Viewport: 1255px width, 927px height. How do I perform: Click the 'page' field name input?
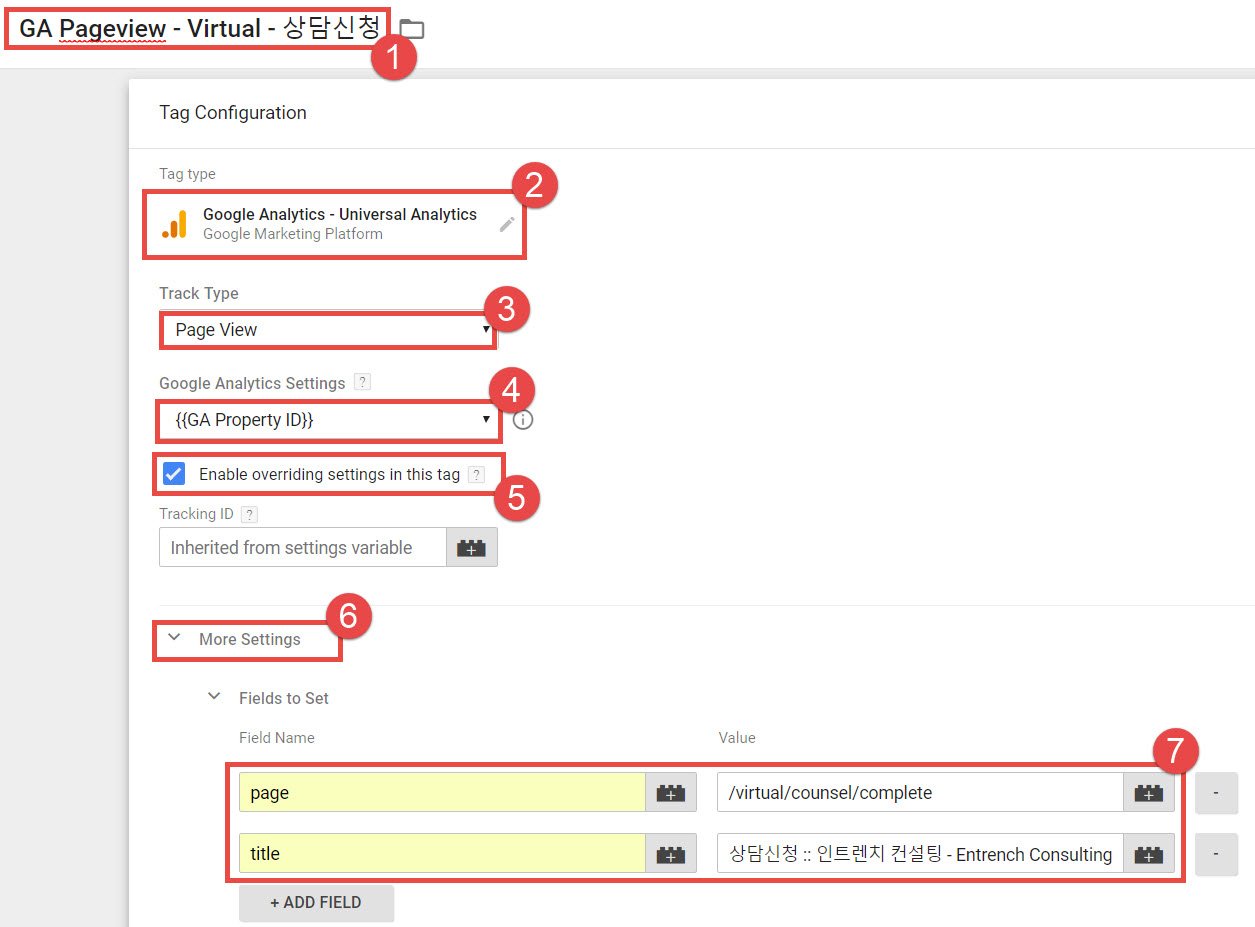pyautogui.click(x=442, y=792)
